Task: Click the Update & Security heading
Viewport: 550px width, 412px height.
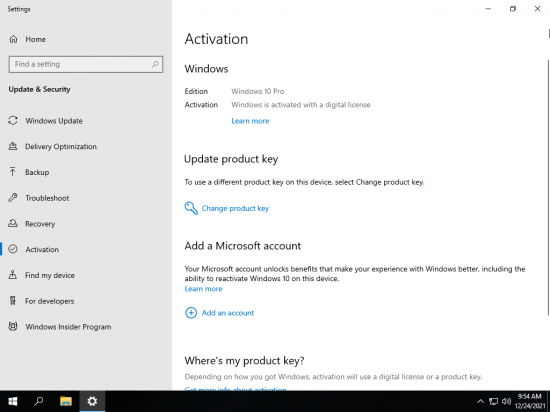Action: 39,89
